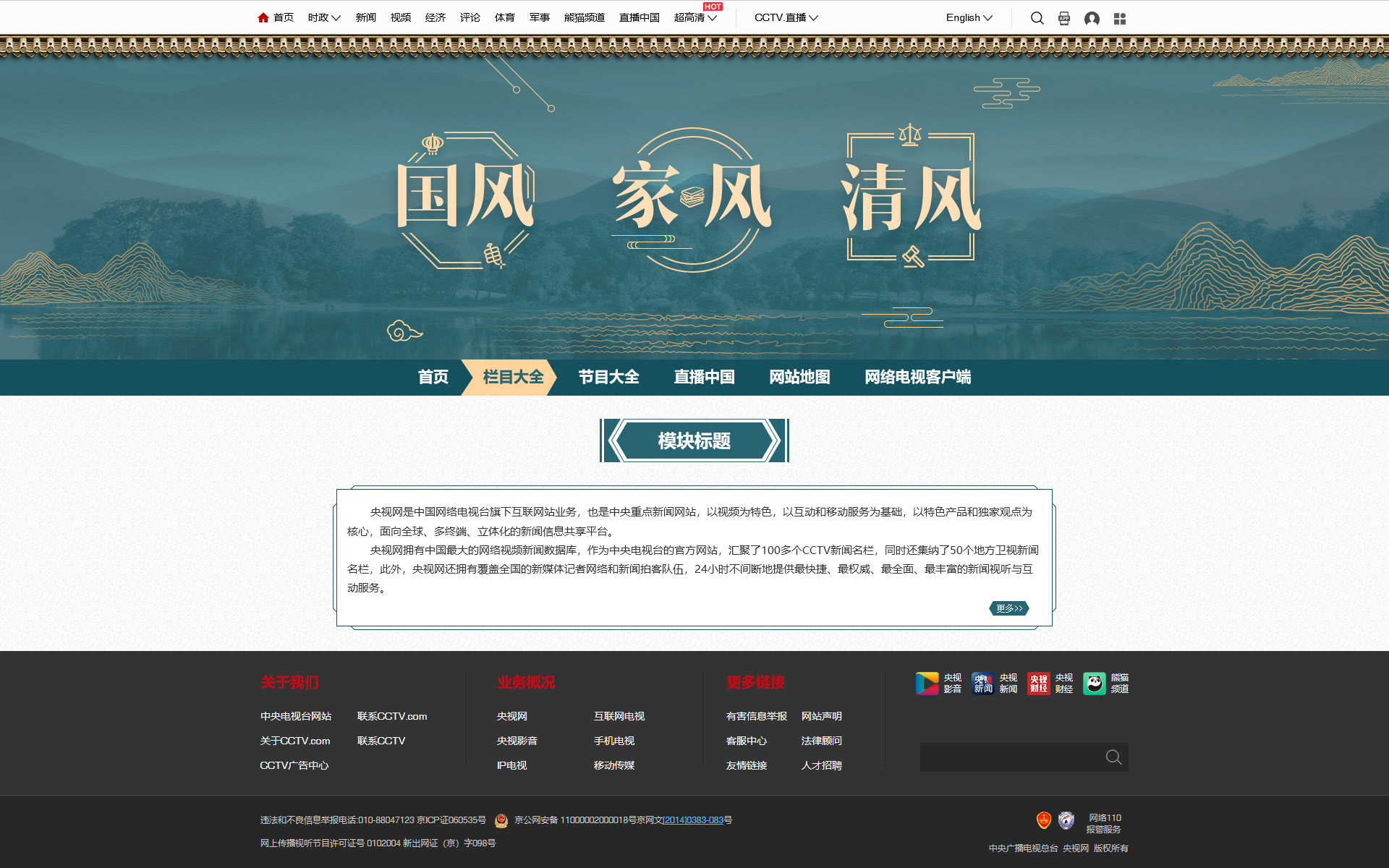
Task: Open the 互联网电视 footer link
Action: click(x=619, y=716)
